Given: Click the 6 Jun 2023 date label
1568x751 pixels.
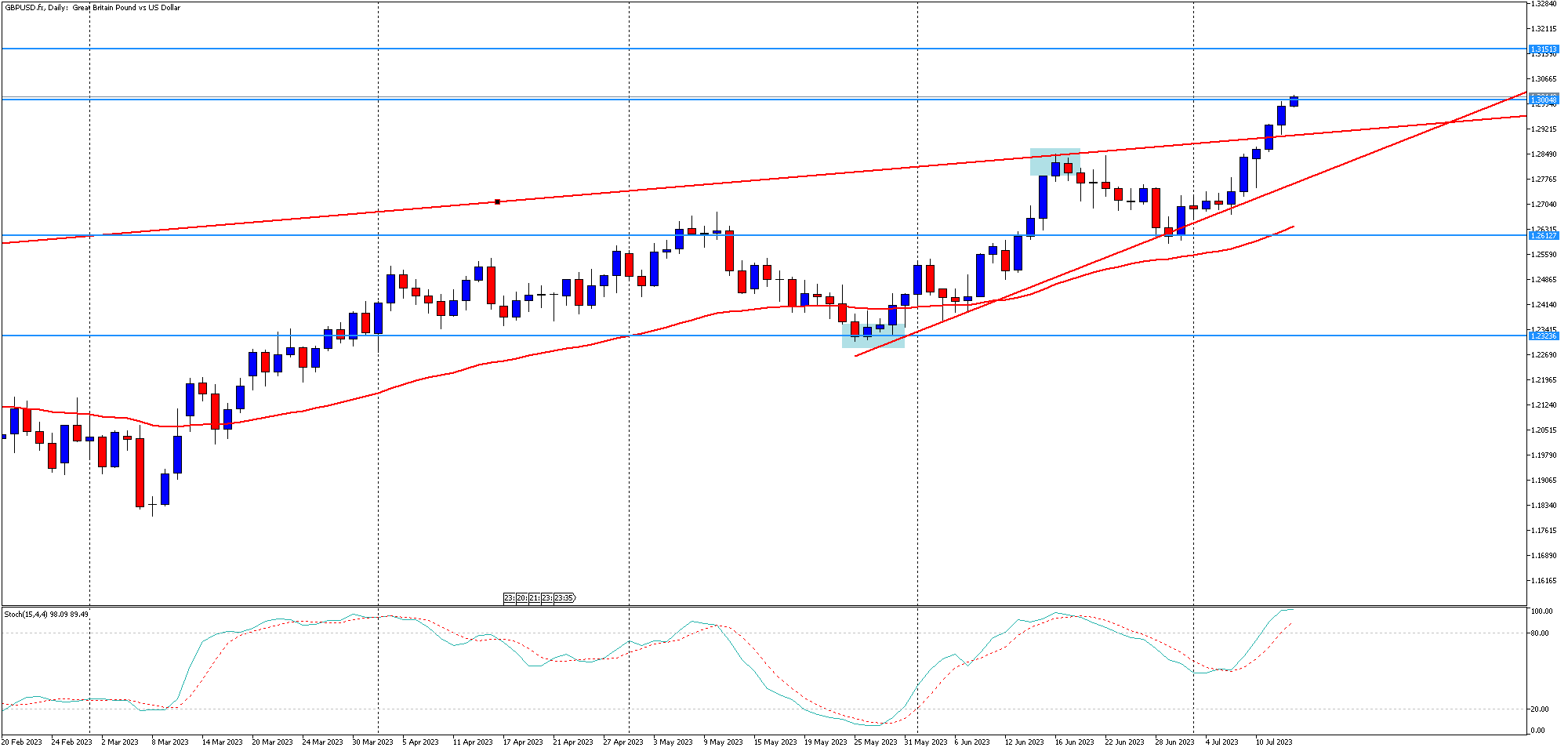Looking at the screenshot, I should coord(972,742).
